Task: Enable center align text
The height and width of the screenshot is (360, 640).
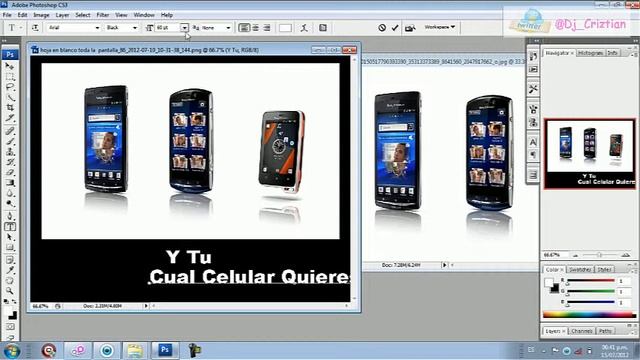Action: tap(256, 28)
